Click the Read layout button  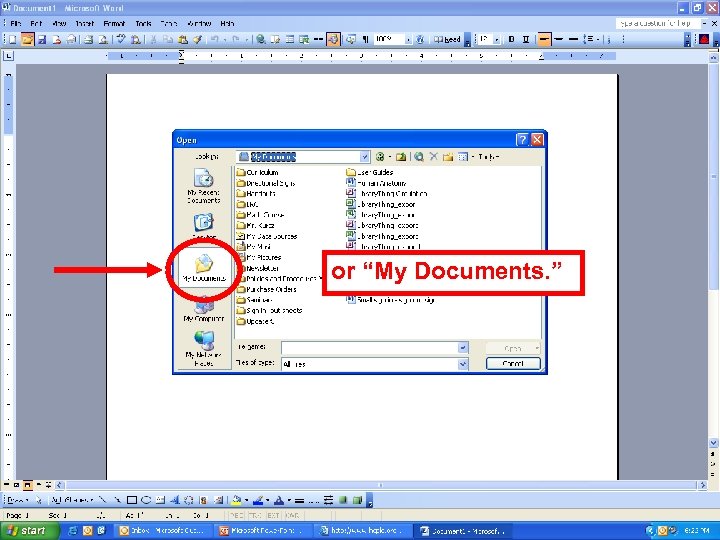point(447,39)
